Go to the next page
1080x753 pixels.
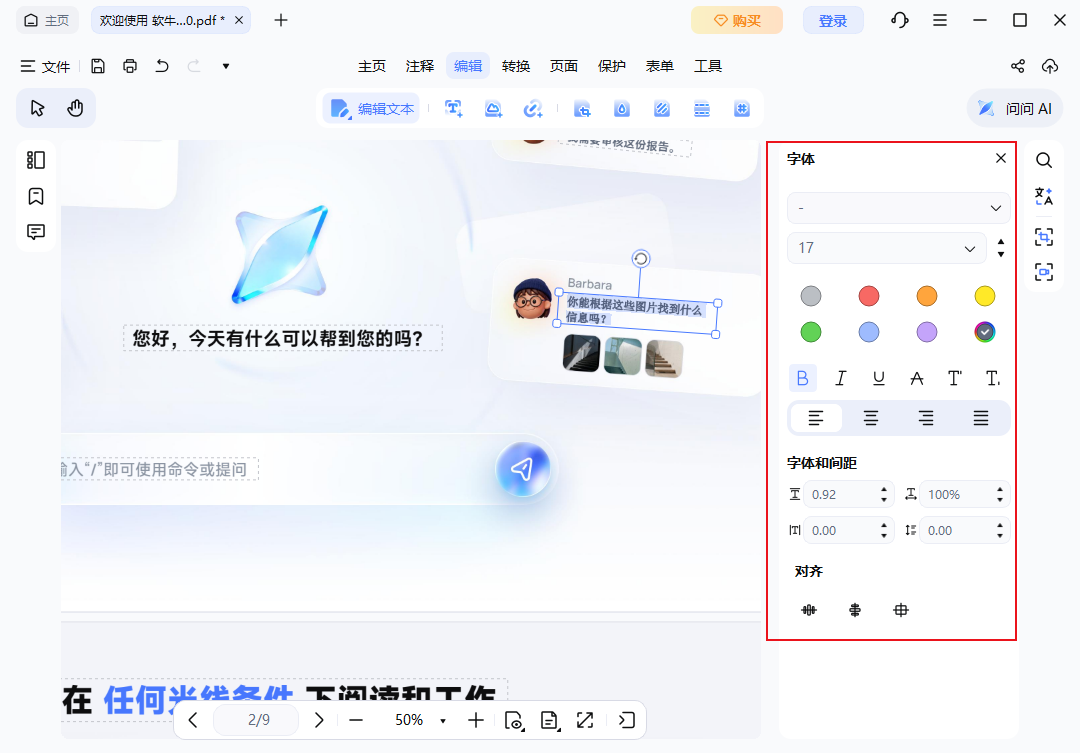(318, 721)
